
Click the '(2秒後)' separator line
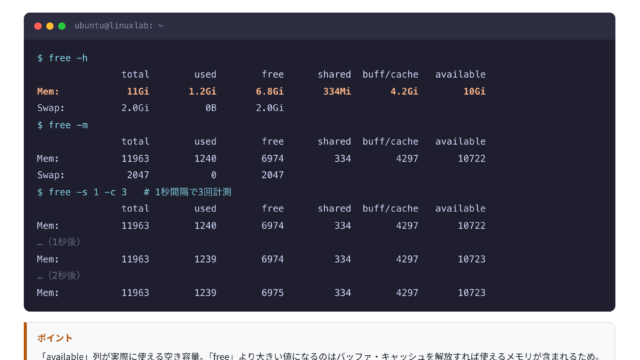(59, 276)
